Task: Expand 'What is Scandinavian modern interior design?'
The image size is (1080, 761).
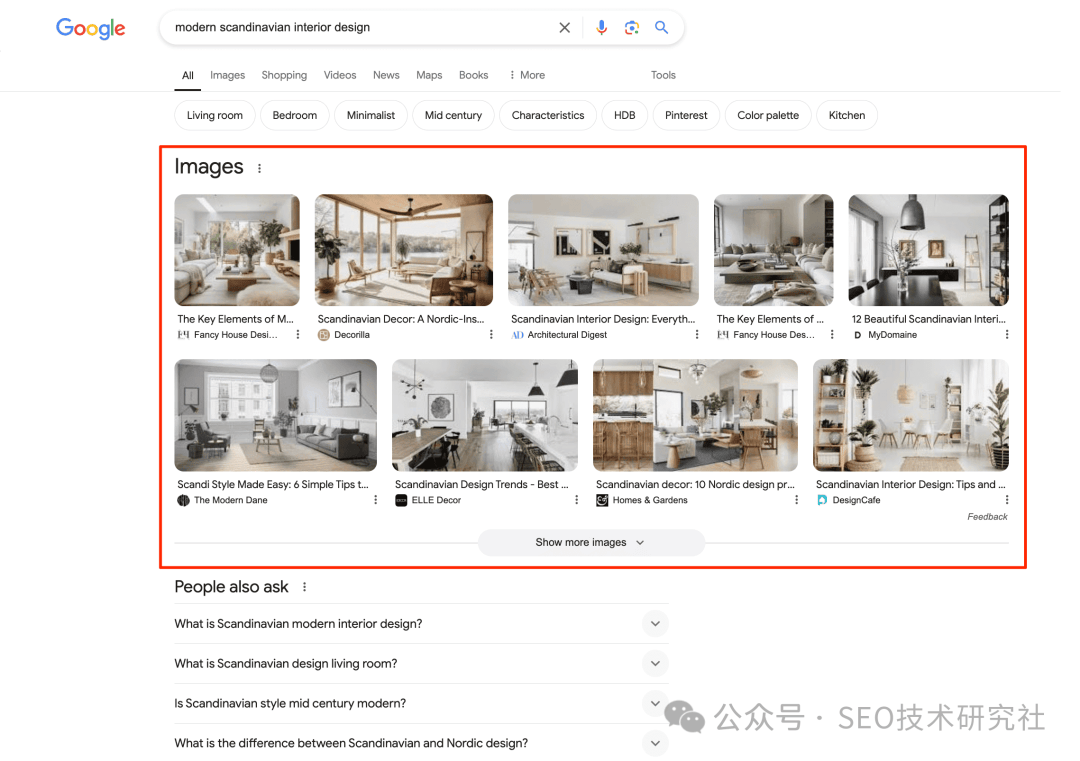Action: pos(655,623)
